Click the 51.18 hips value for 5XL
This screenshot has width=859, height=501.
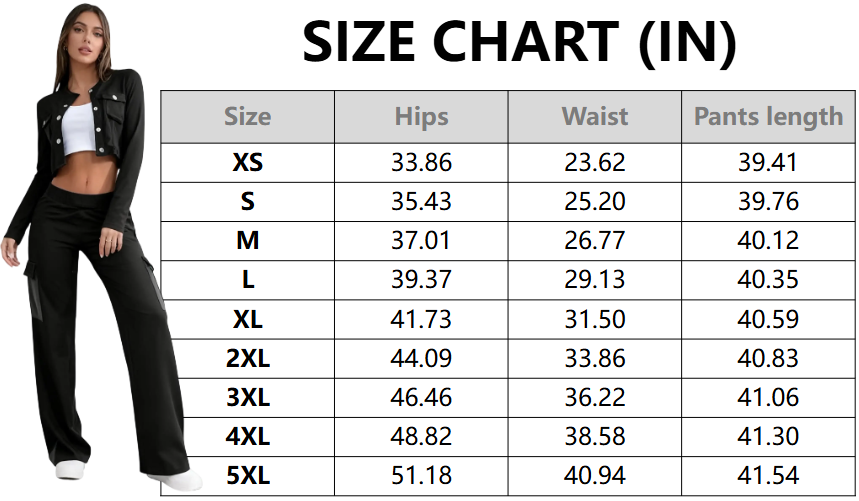pos(421,476)
